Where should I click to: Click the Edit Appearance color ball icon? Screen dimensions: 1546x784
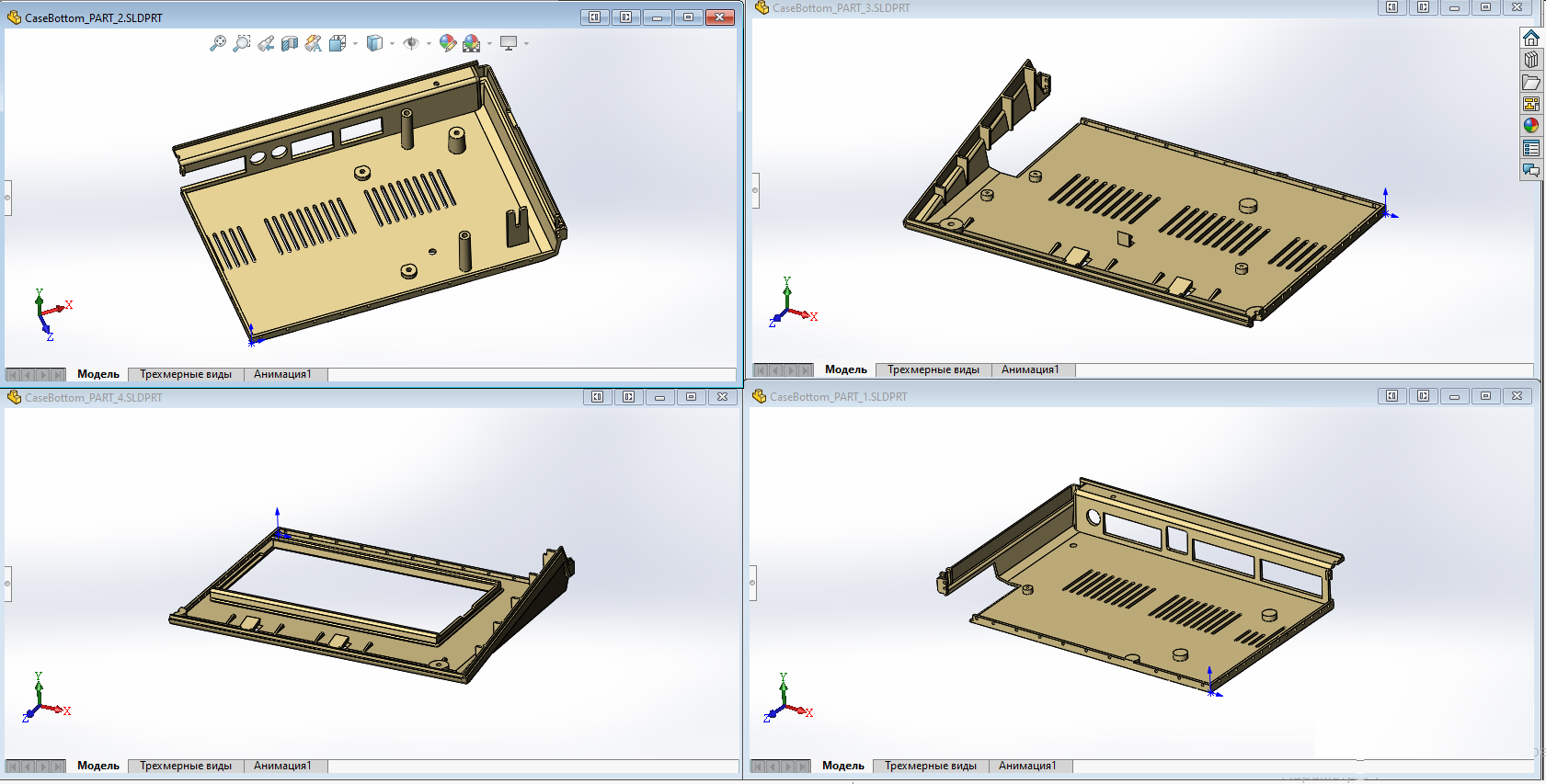(448, 43)
